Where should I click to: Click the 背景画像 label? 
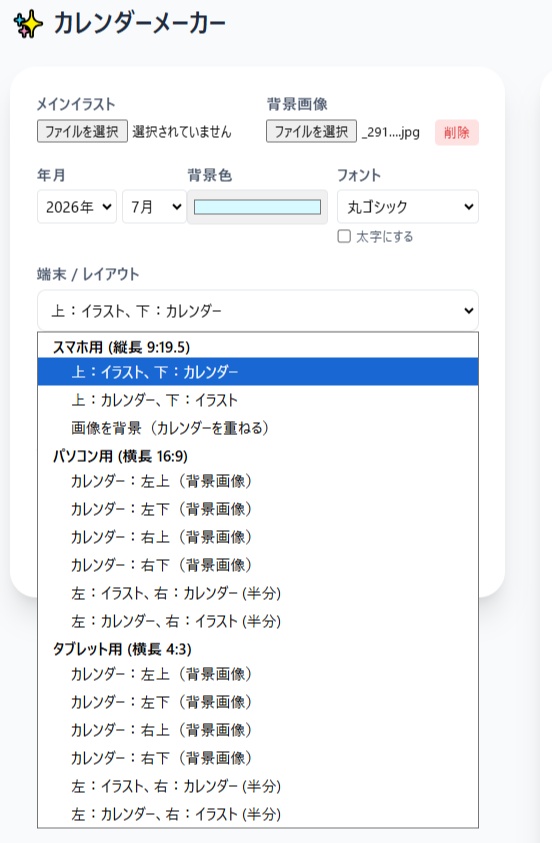point(297,104)
